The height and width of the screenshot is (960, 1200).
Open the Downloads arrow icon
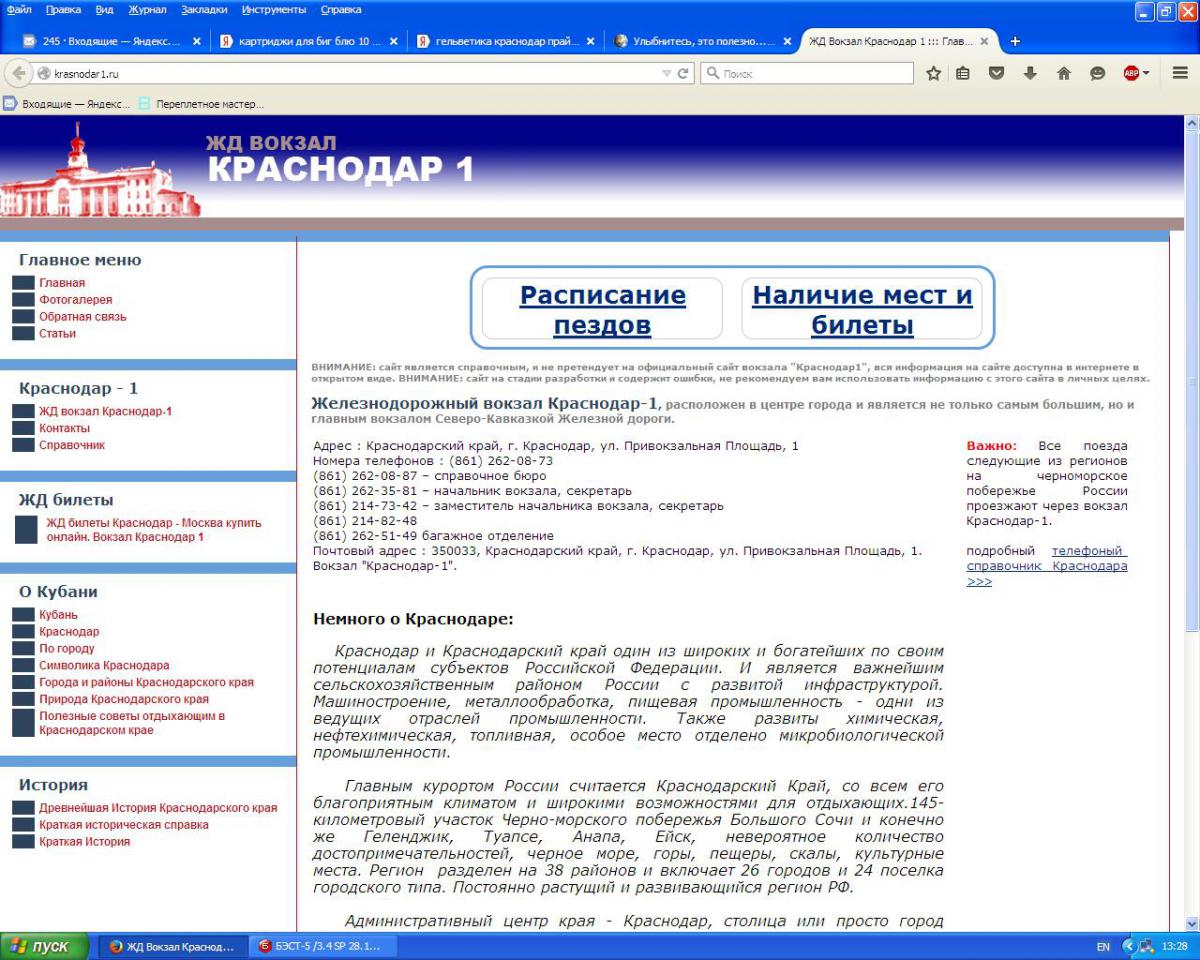[1030, 73]
